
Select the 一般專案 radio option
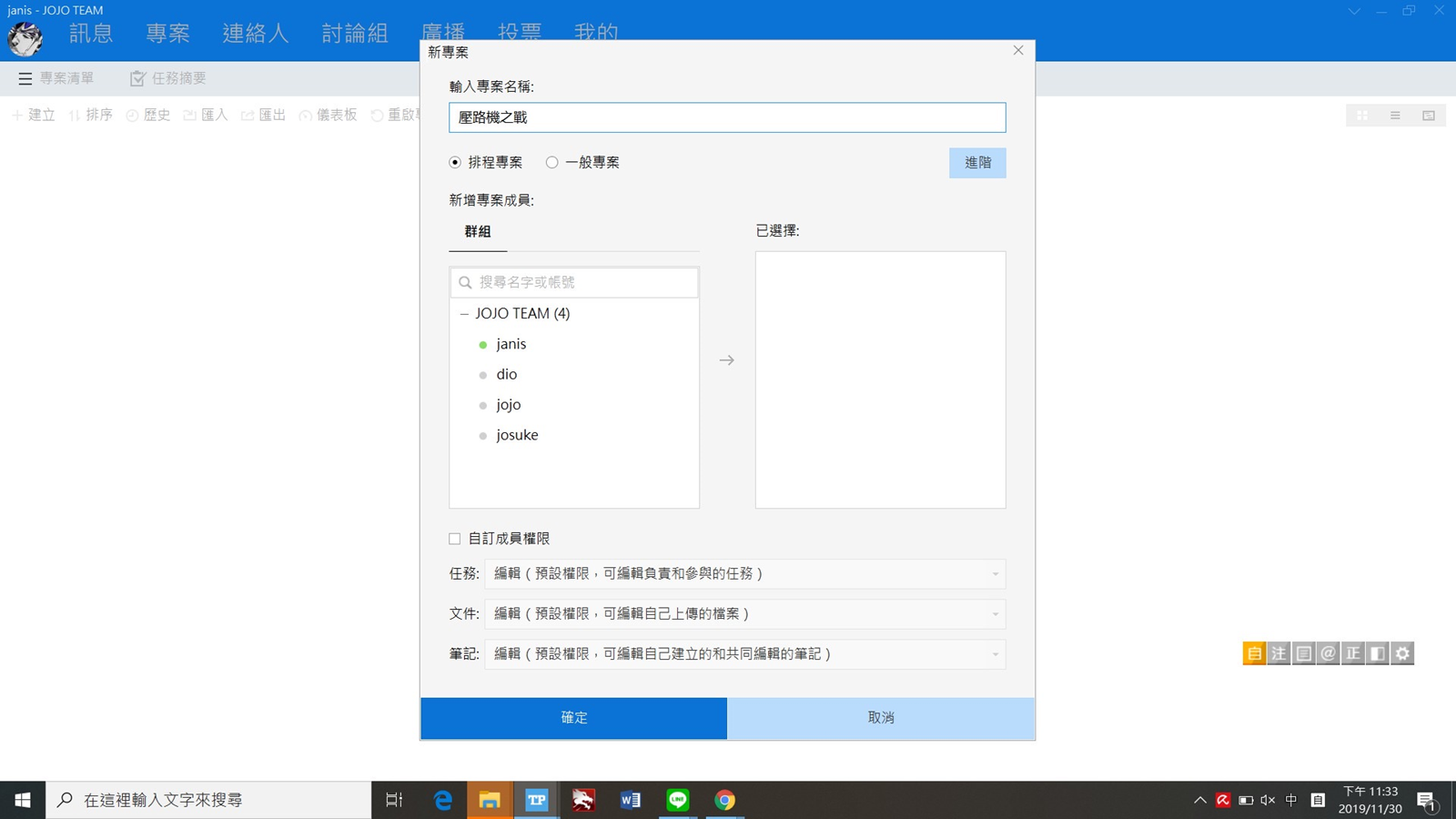[x=552, y=163]
